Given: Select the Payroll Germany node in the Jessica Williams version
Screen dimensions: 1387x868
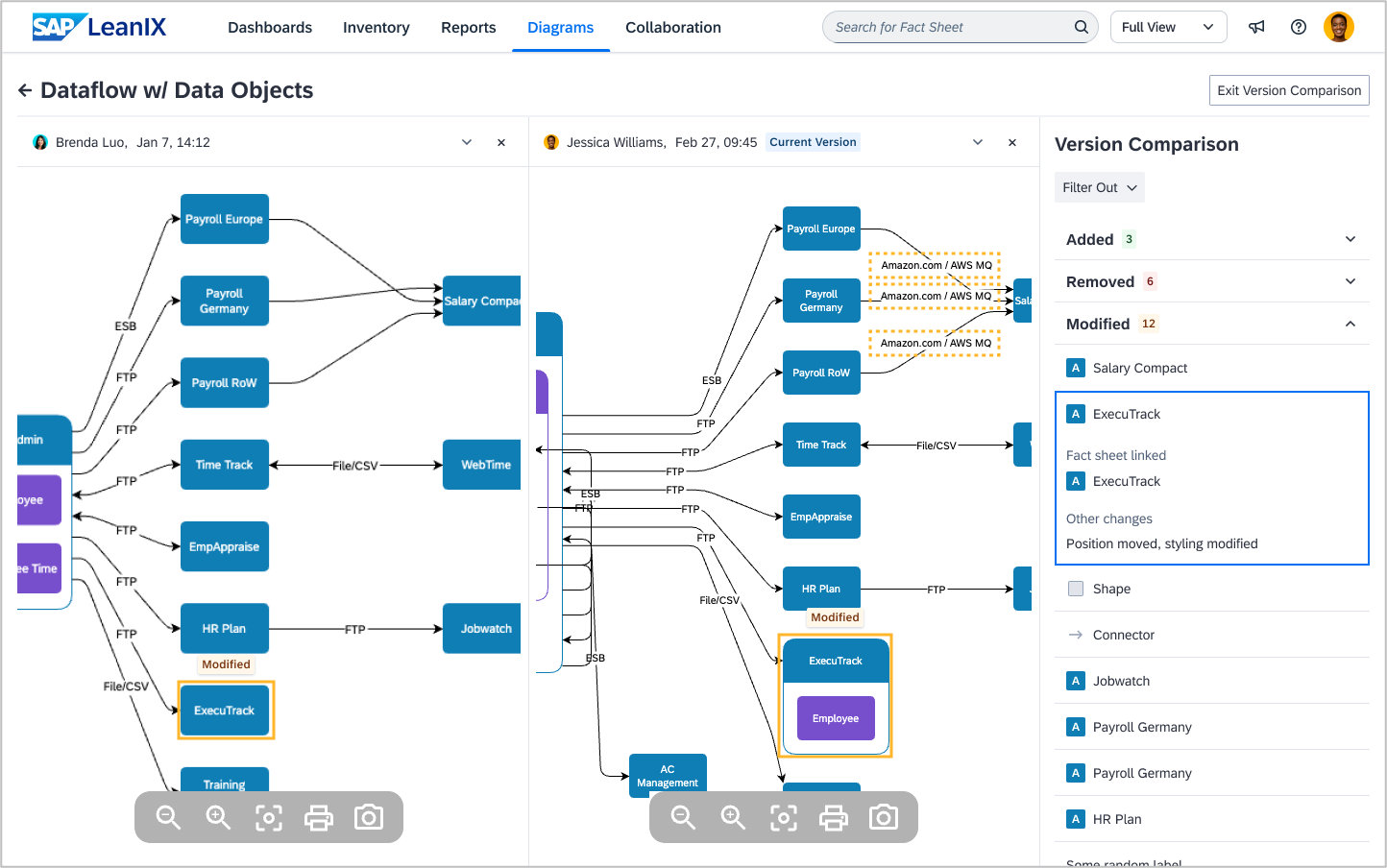Looking at the screenshot, I should point(821,301).
